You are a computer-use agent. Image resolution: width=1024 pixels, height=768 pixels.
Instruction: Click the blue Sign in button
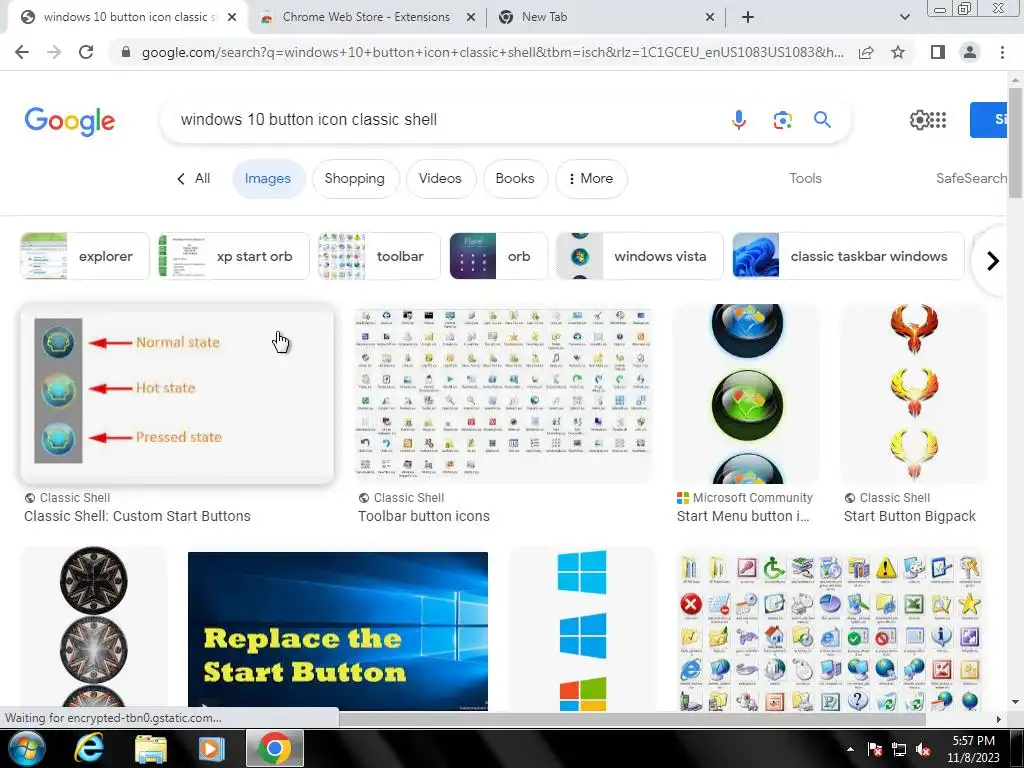989,120
